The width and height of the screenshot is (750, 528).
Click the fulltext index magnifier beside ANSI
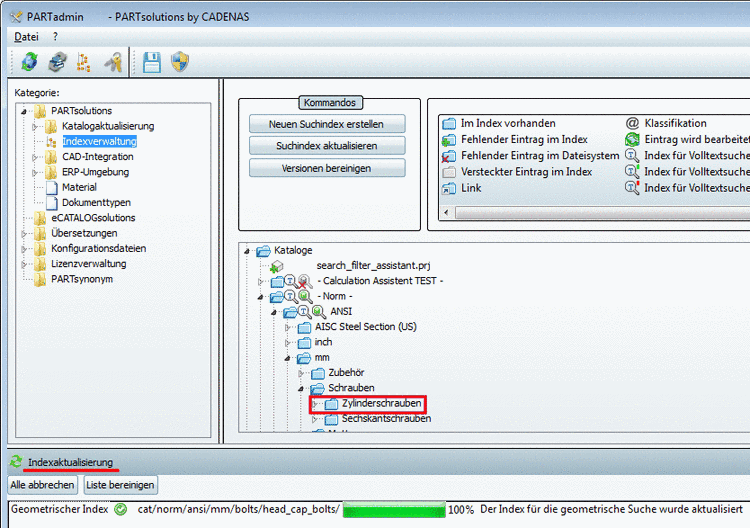click(x=305, y=312)
